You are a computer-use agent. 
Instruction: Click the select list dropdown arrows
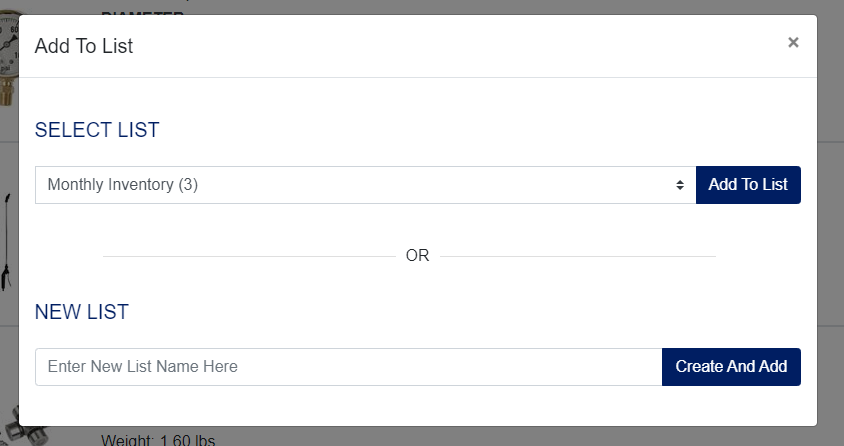click(680, 185)
